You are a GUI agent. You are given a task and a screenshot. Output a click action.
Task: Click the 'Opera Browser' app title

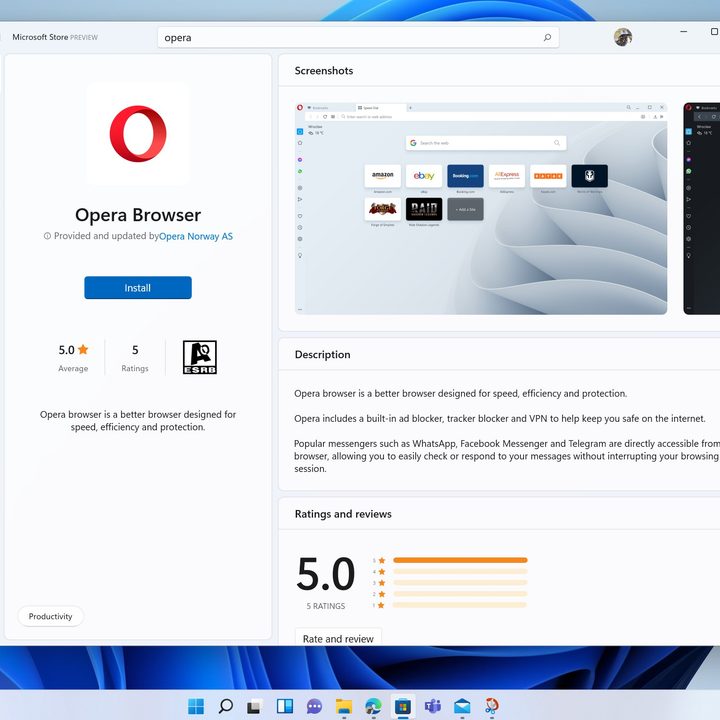138,215
